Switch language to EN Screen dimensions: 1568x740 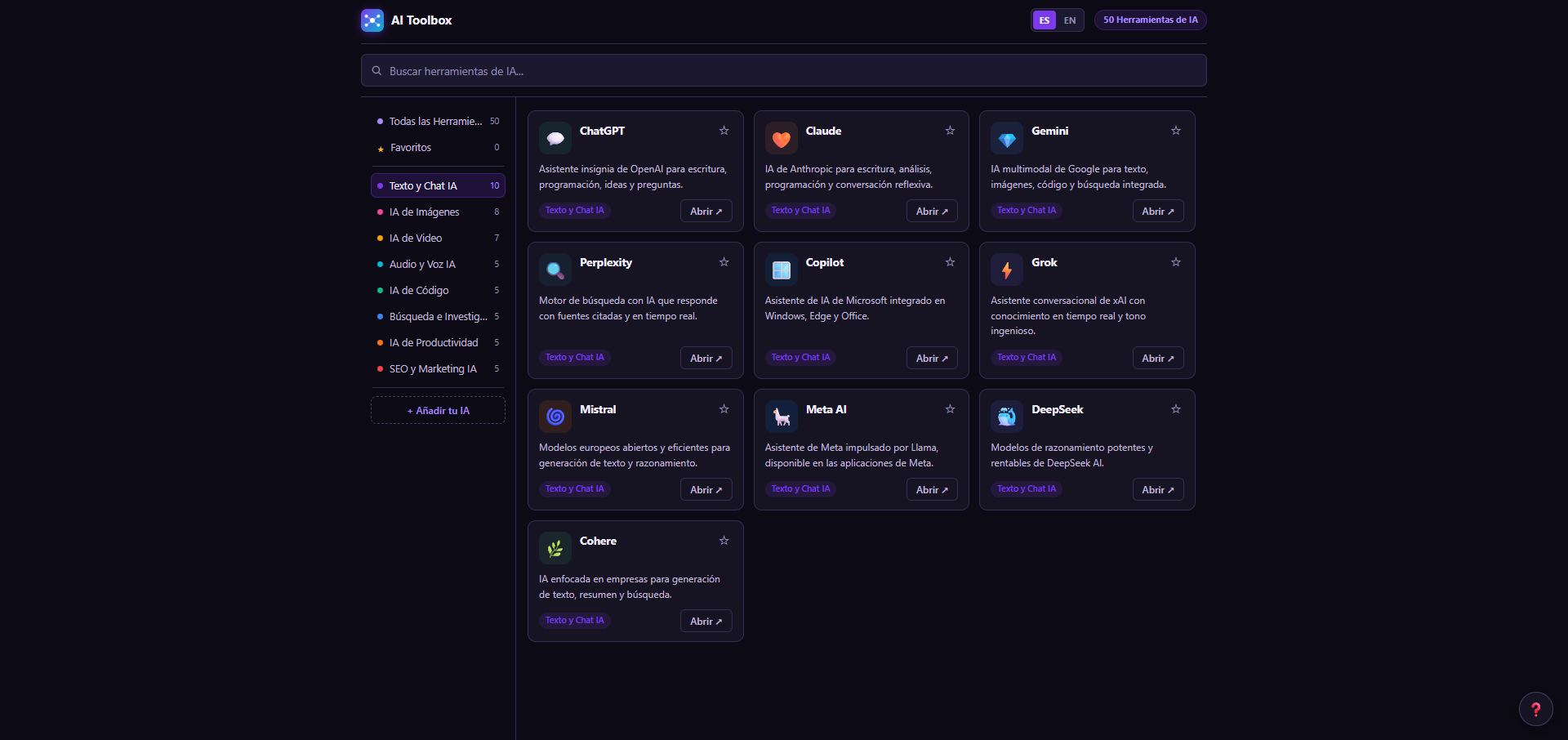(x=1070, y=20)
